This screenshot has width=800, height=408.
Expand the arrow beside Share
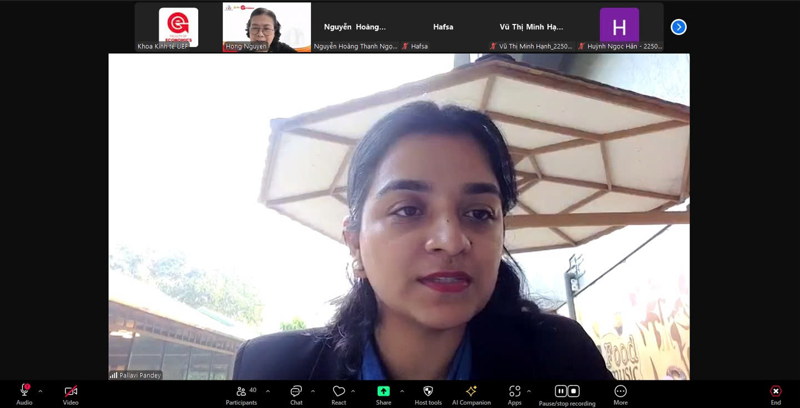[401, 391]
